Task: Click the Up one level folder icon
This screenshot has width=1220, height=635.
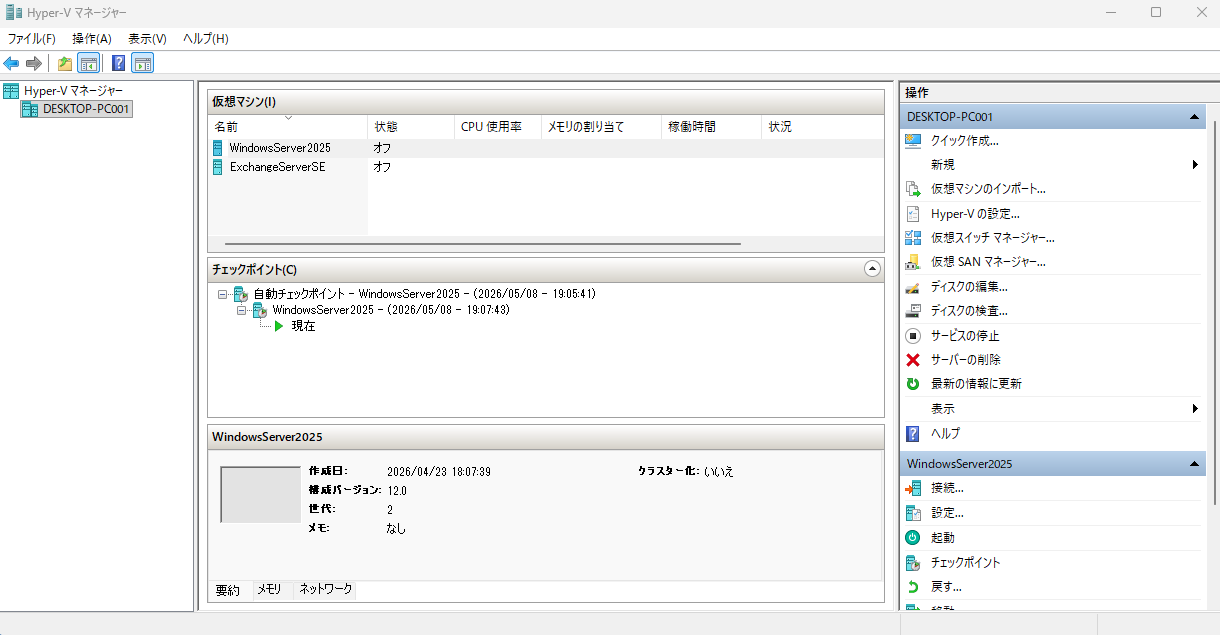Action: (x=65, y=64)
